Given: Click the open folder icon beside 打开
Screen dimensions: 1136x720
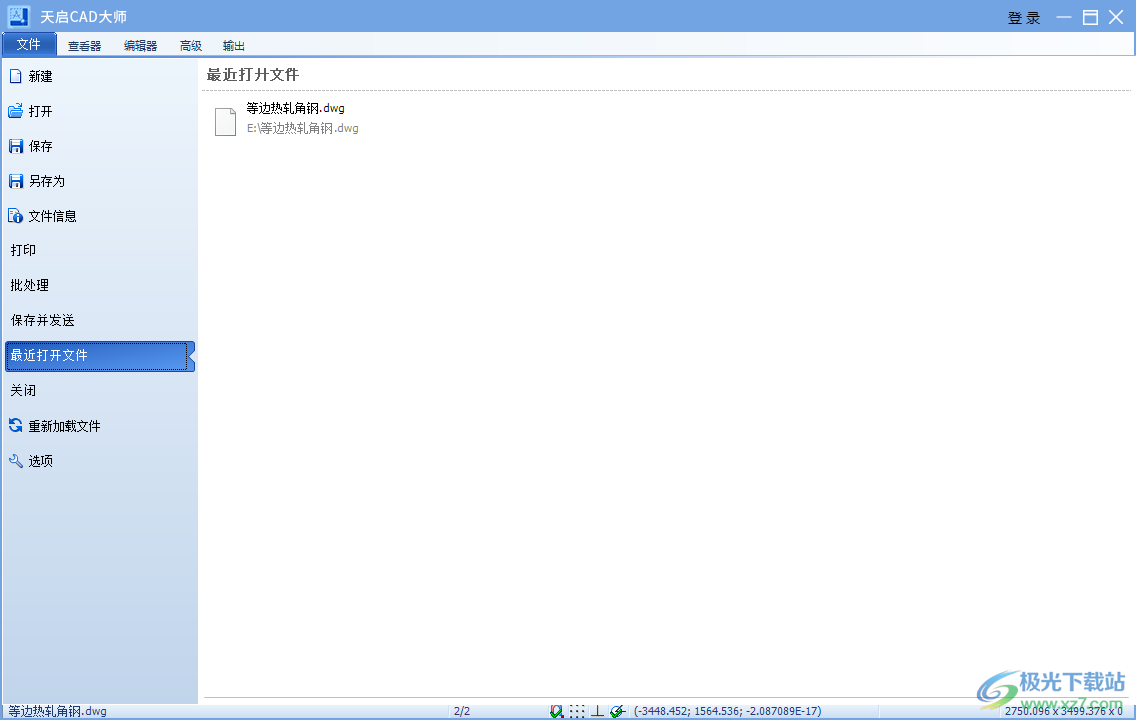Looking at the screenshot, I should (15, 111).
